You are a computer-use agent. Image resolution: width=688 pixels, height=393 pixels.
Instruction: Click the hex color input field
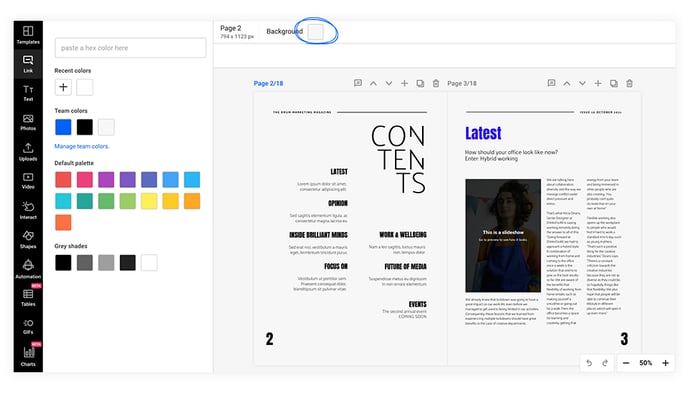(130, 48)
